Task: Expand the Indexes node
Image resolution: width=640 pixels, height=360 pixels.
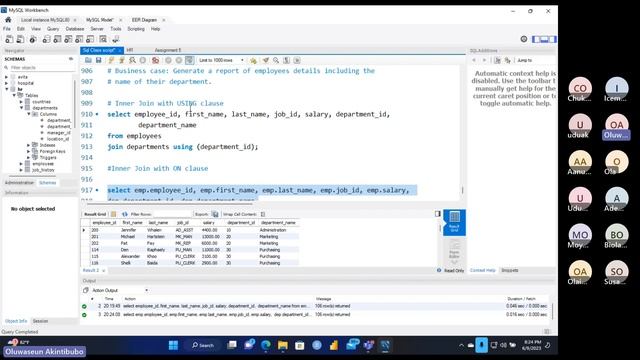Action: pos(29,145)
